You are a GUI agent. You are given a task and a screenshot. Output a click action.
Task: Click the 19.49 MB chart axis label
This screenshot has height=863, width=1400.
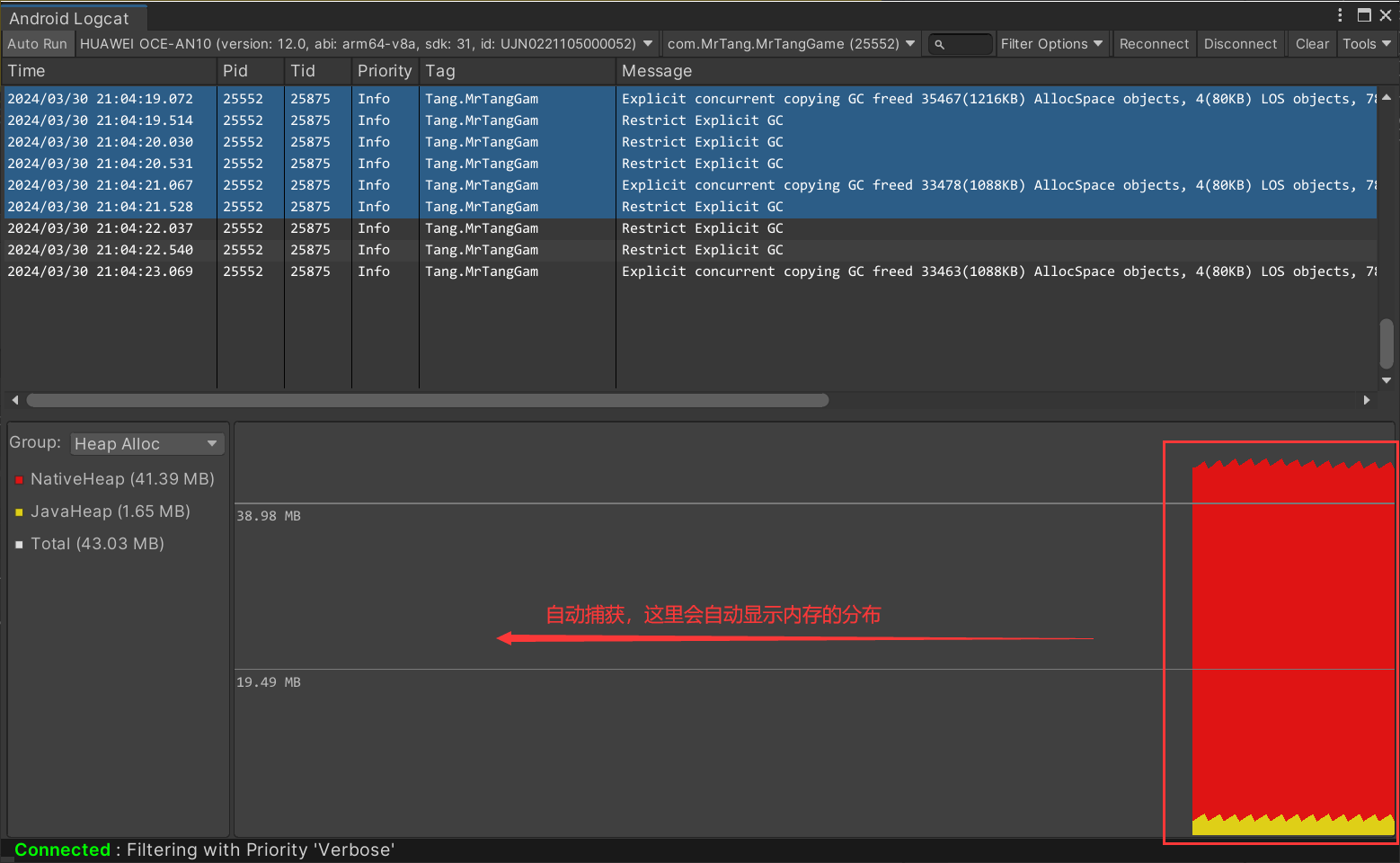click(269, 682)
